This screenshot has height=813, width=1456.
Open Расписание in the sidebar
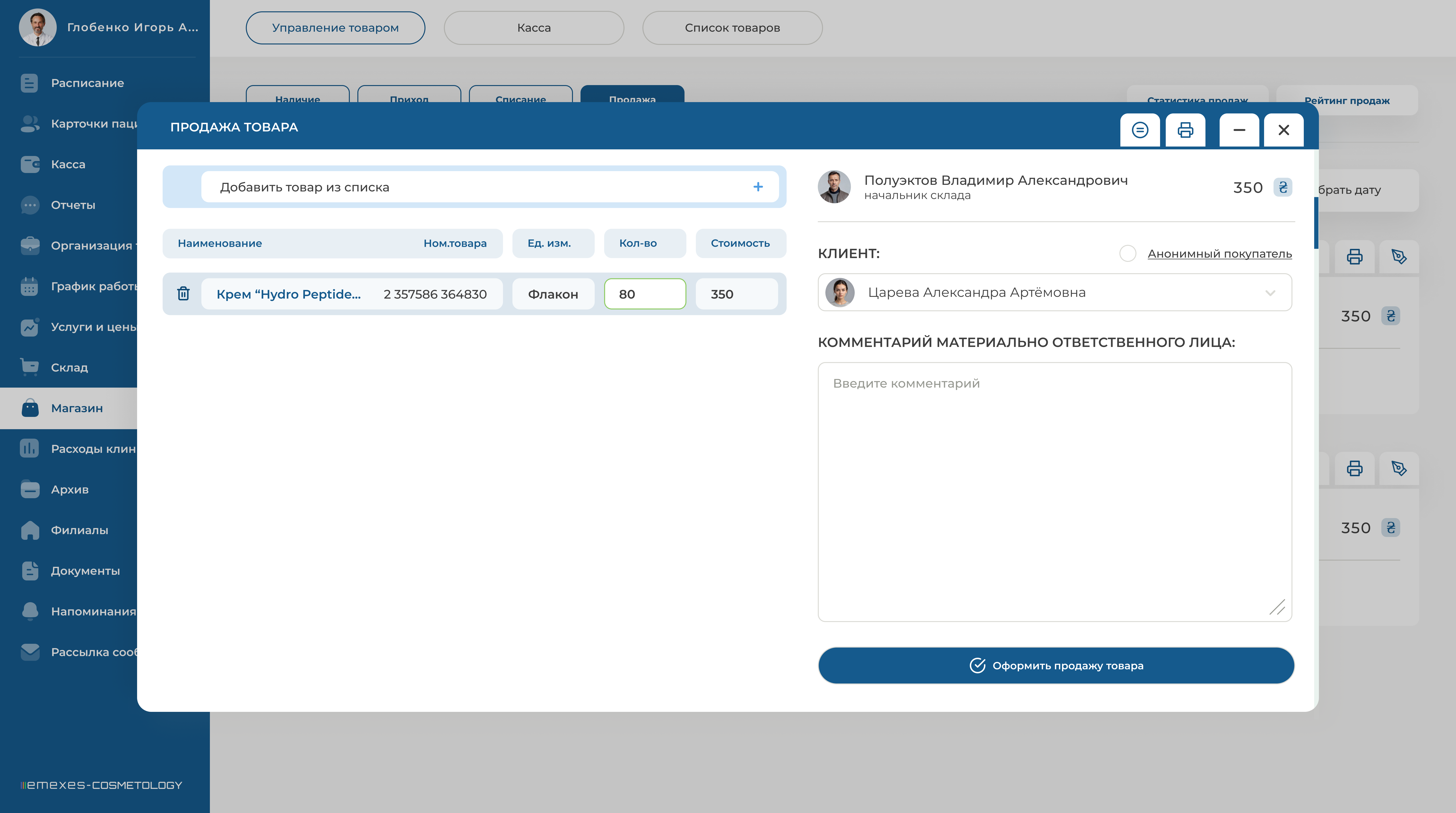[87, 83]
